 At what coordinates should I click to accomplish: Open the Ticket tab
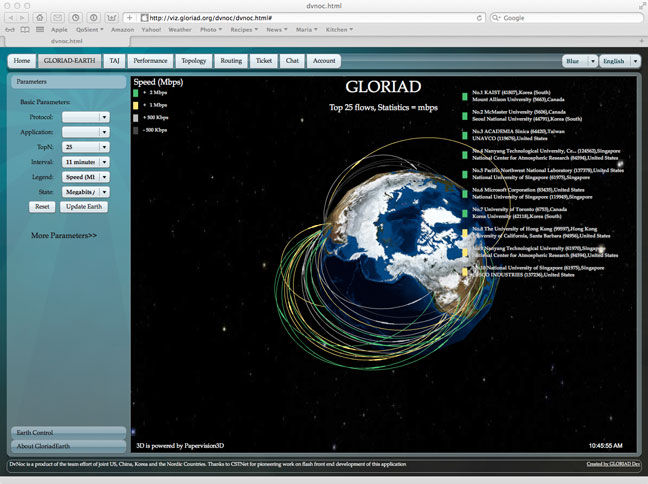(x=264, y=61)
